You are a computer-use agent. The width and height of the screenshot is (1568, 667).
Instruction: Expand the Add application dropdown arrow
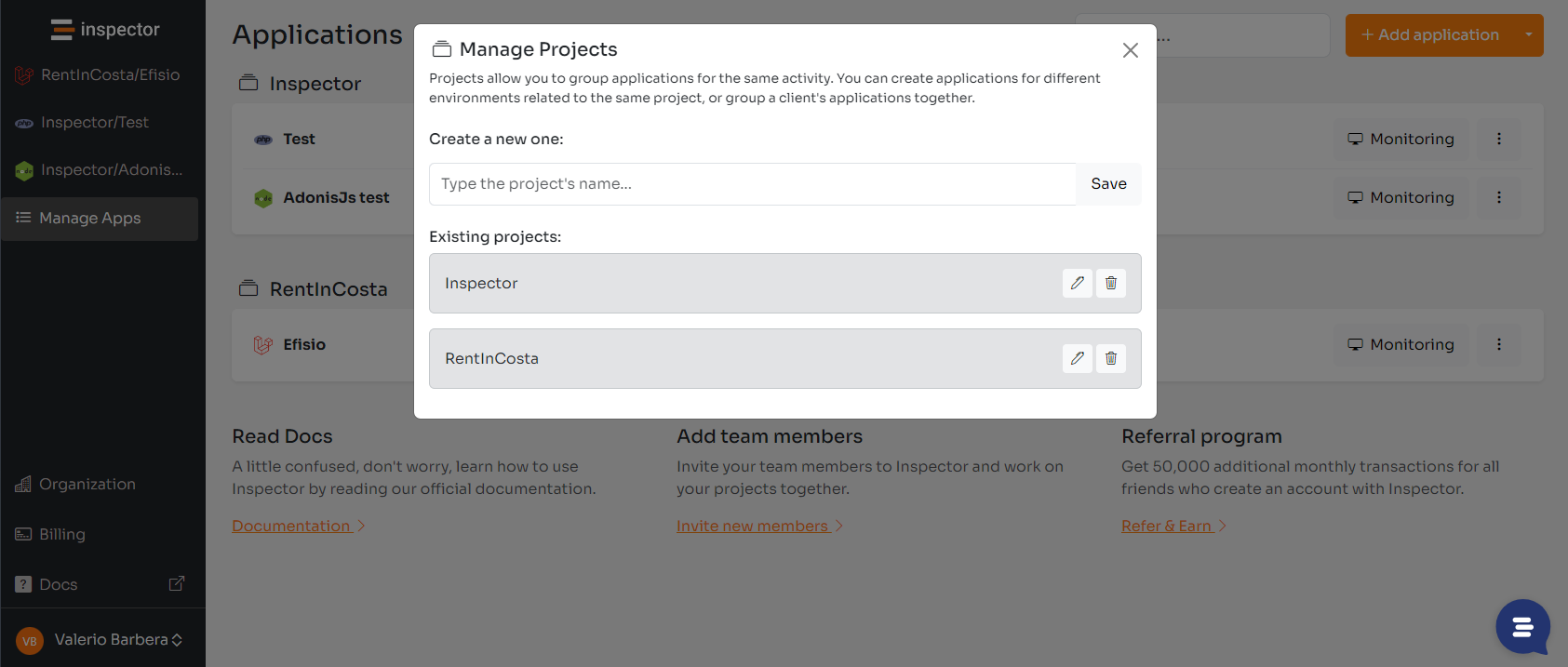(1527, 34)
